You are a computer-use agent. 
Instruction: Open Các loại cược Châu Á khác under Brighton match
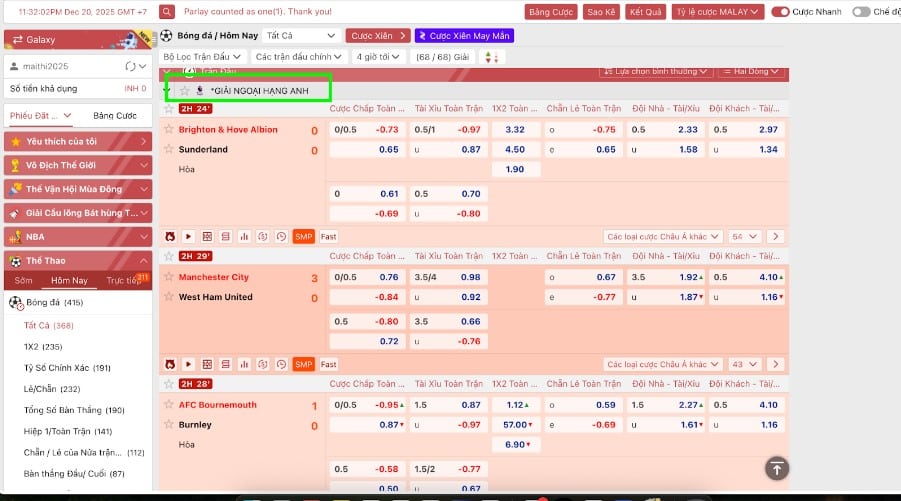(x=663, y=236)
